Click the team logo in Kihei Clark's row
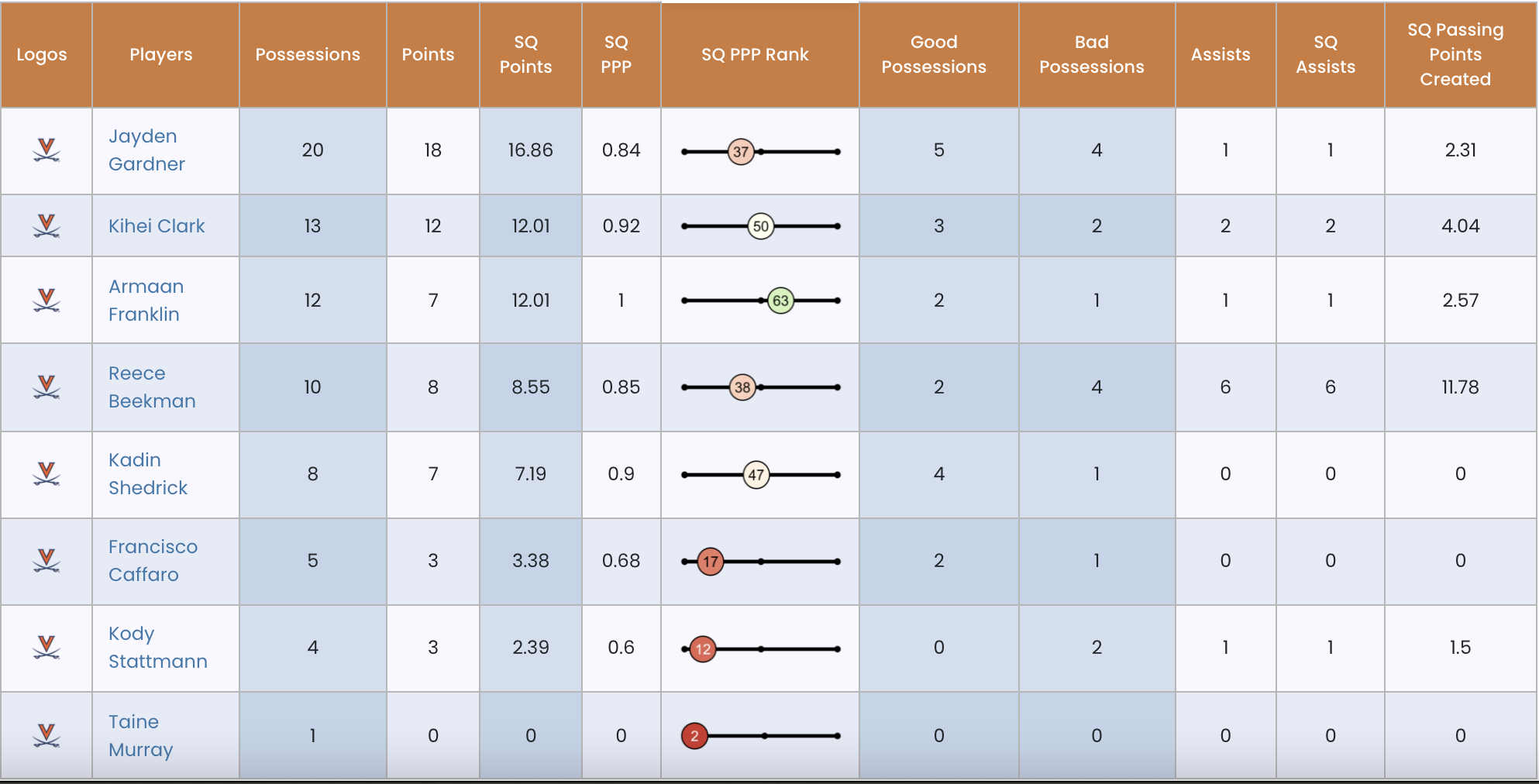 [46, 225]
